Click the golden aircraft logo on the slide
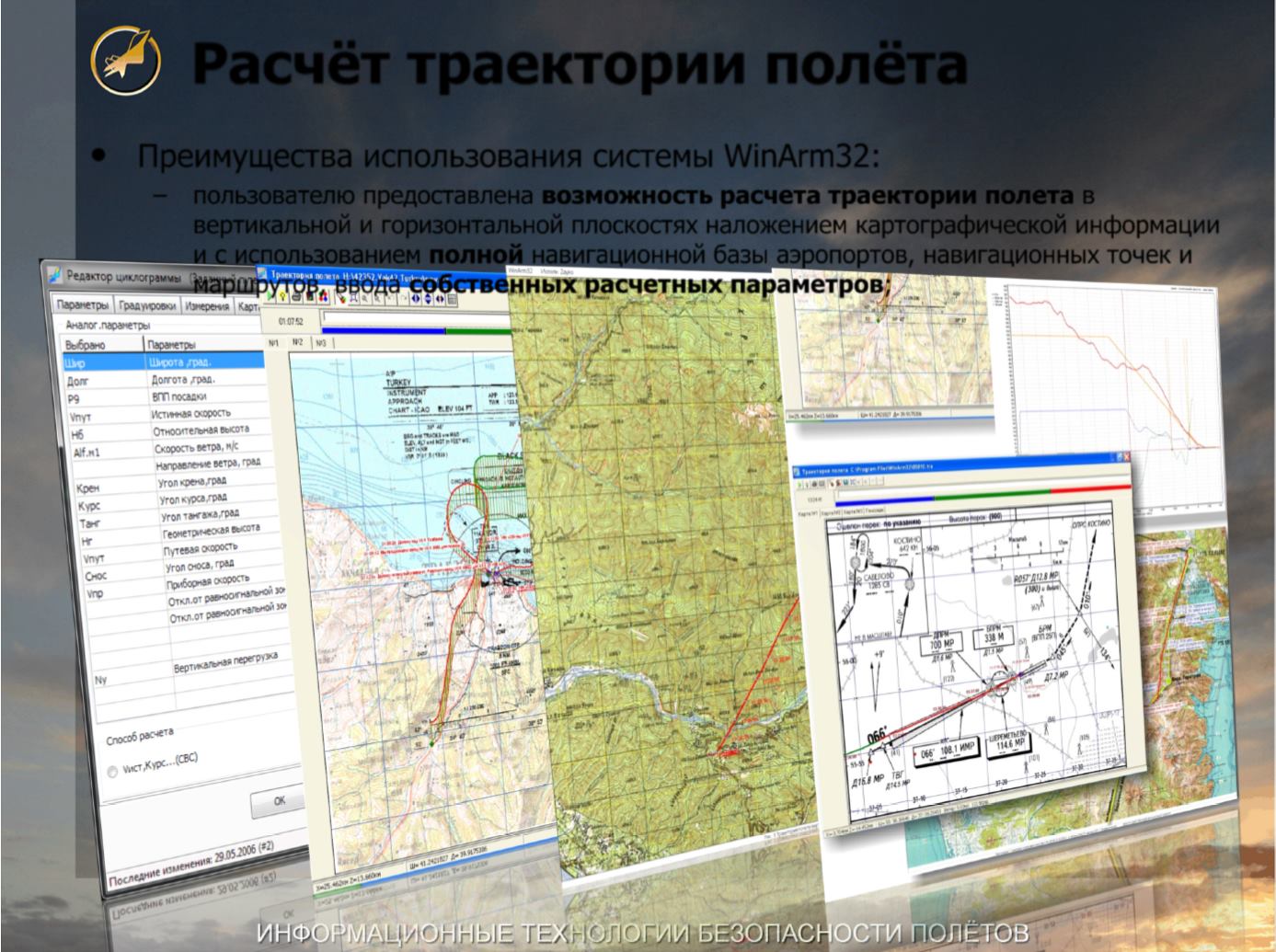1276x952 pixels. point(126,60)
